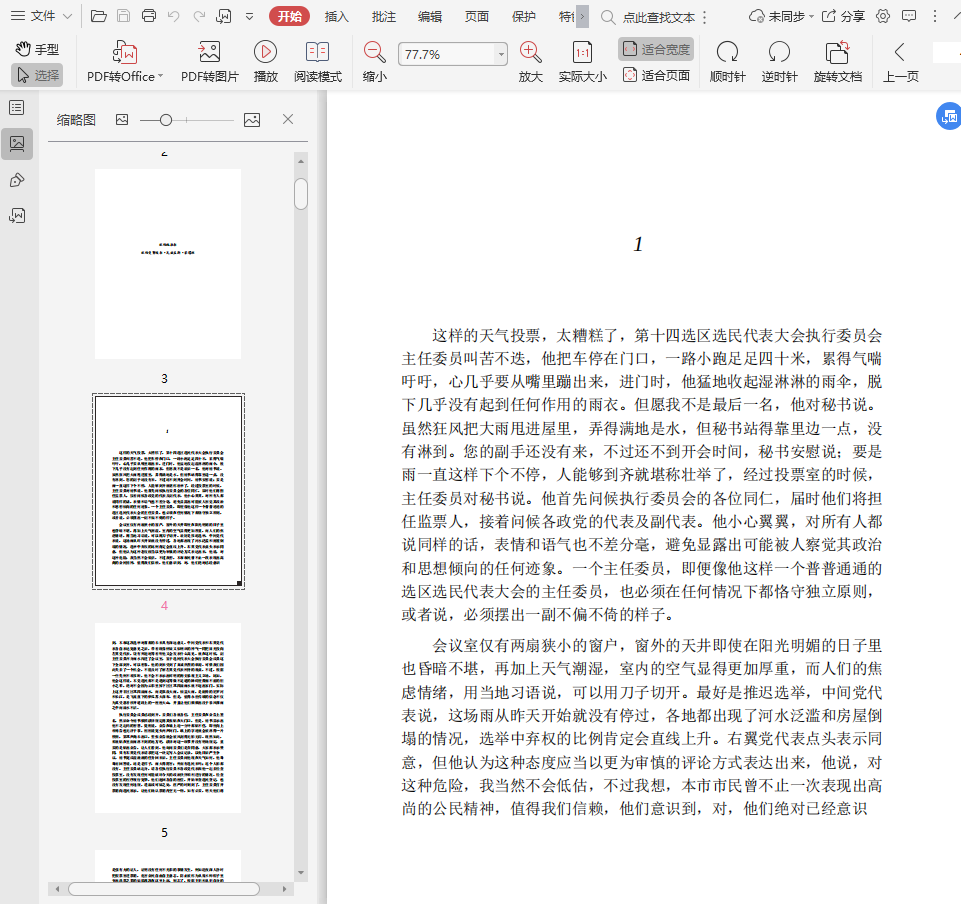Click the redo arrow icon

pos(199,17)
